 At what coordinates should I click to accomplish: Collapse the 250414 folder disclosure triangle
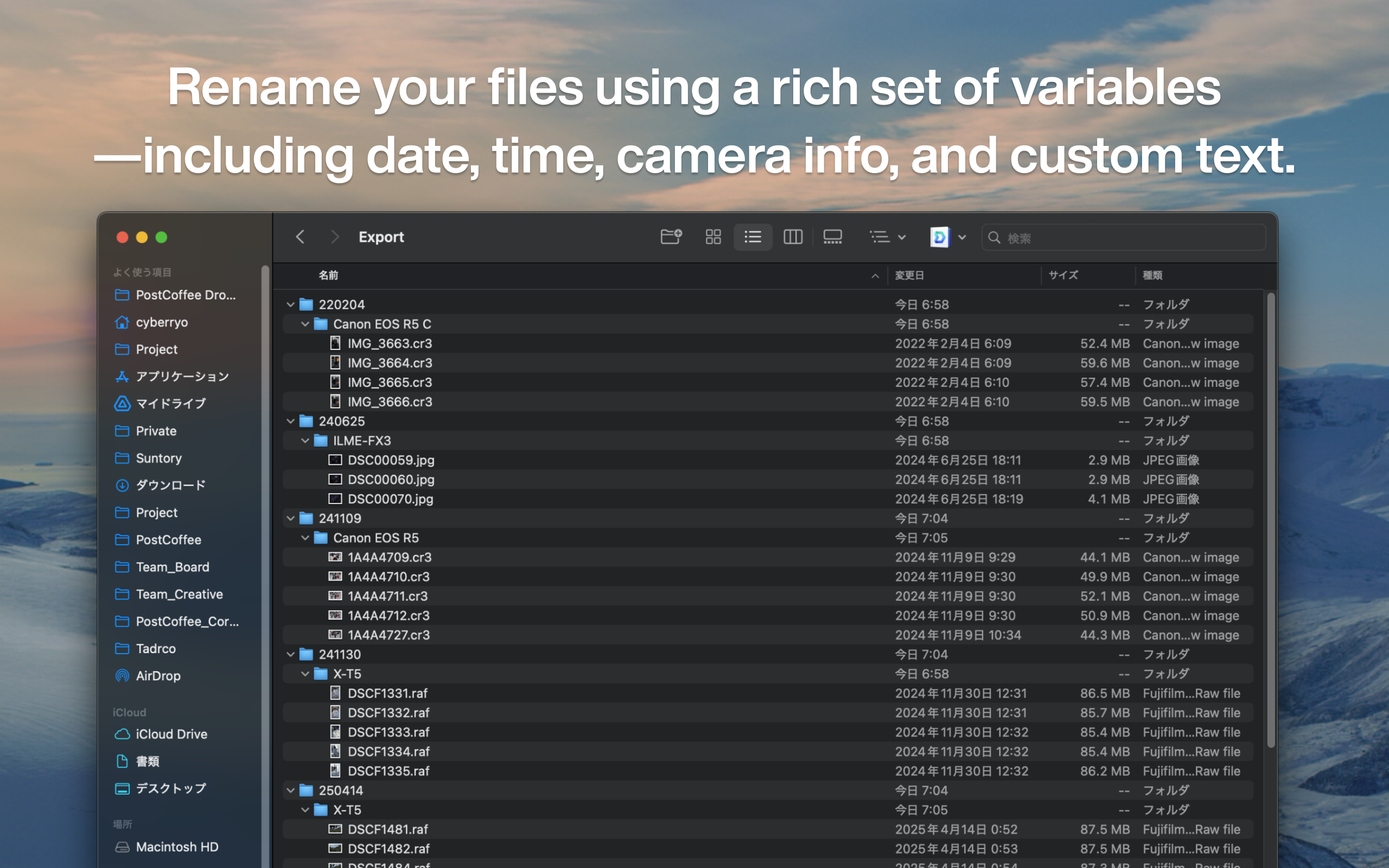[x=290, y=790]
